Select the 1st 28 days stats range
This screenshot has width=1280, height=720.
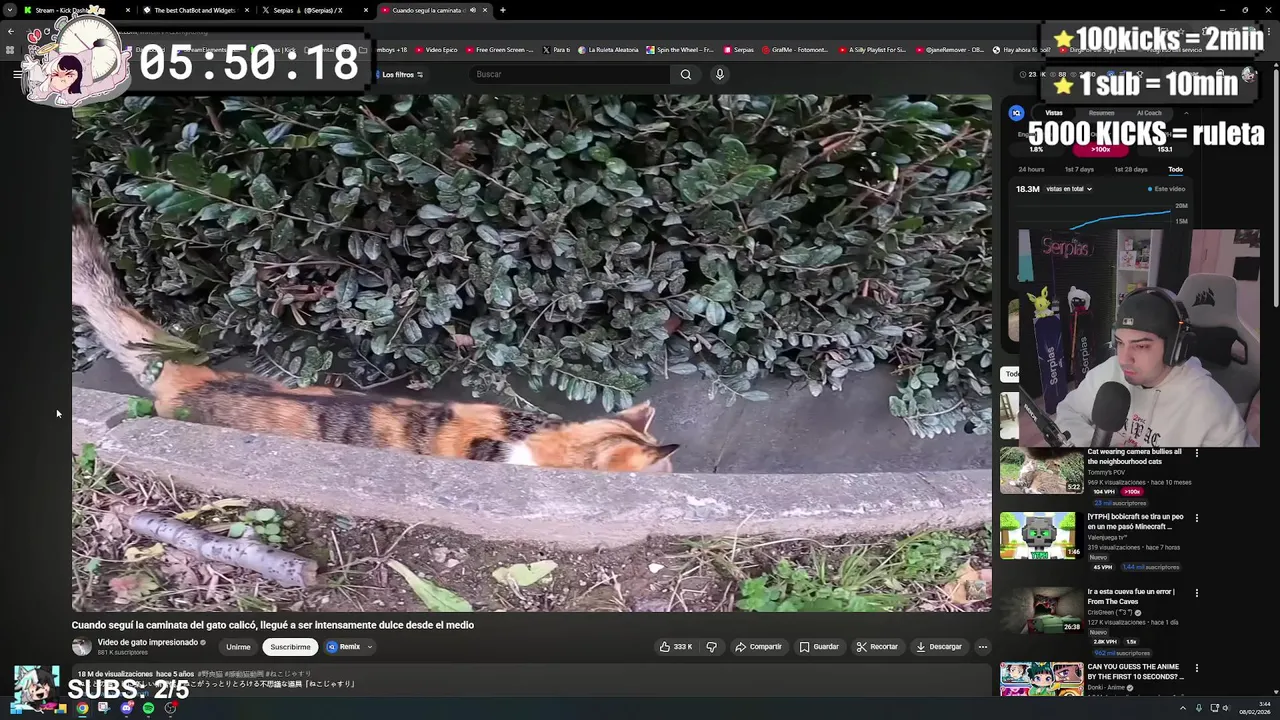(1131, 170)
